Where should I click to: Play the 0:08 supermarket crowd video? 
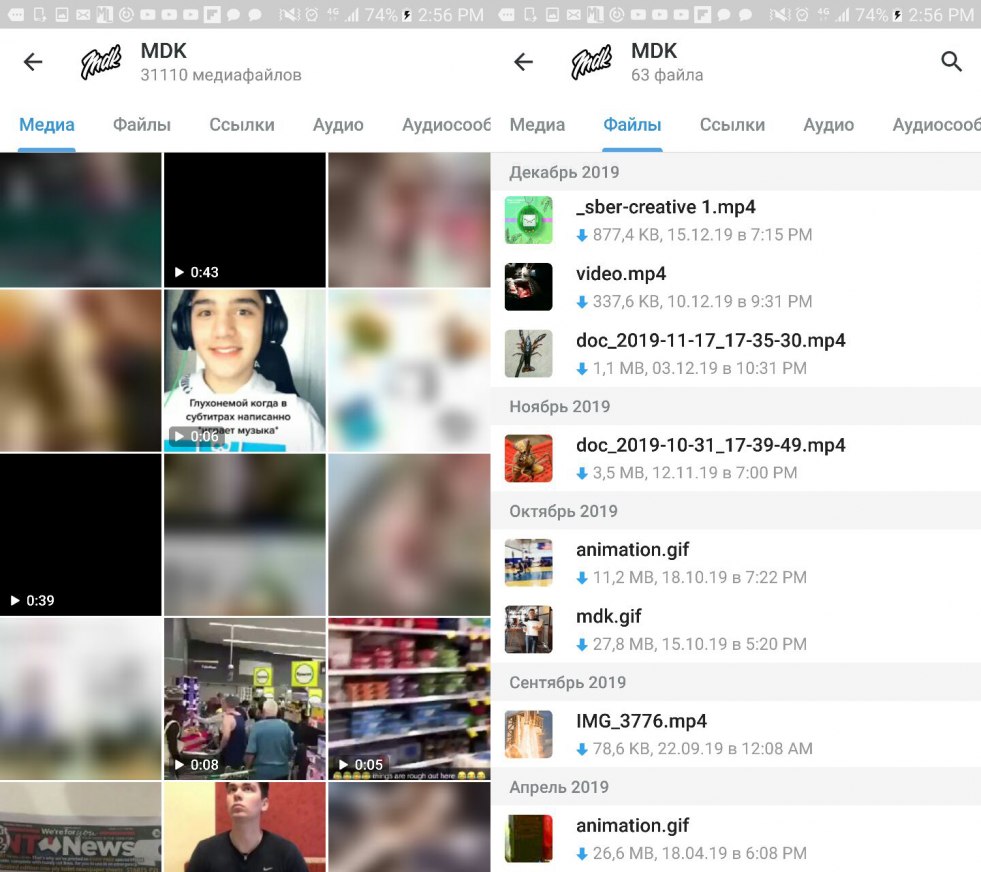coord(245,698)
